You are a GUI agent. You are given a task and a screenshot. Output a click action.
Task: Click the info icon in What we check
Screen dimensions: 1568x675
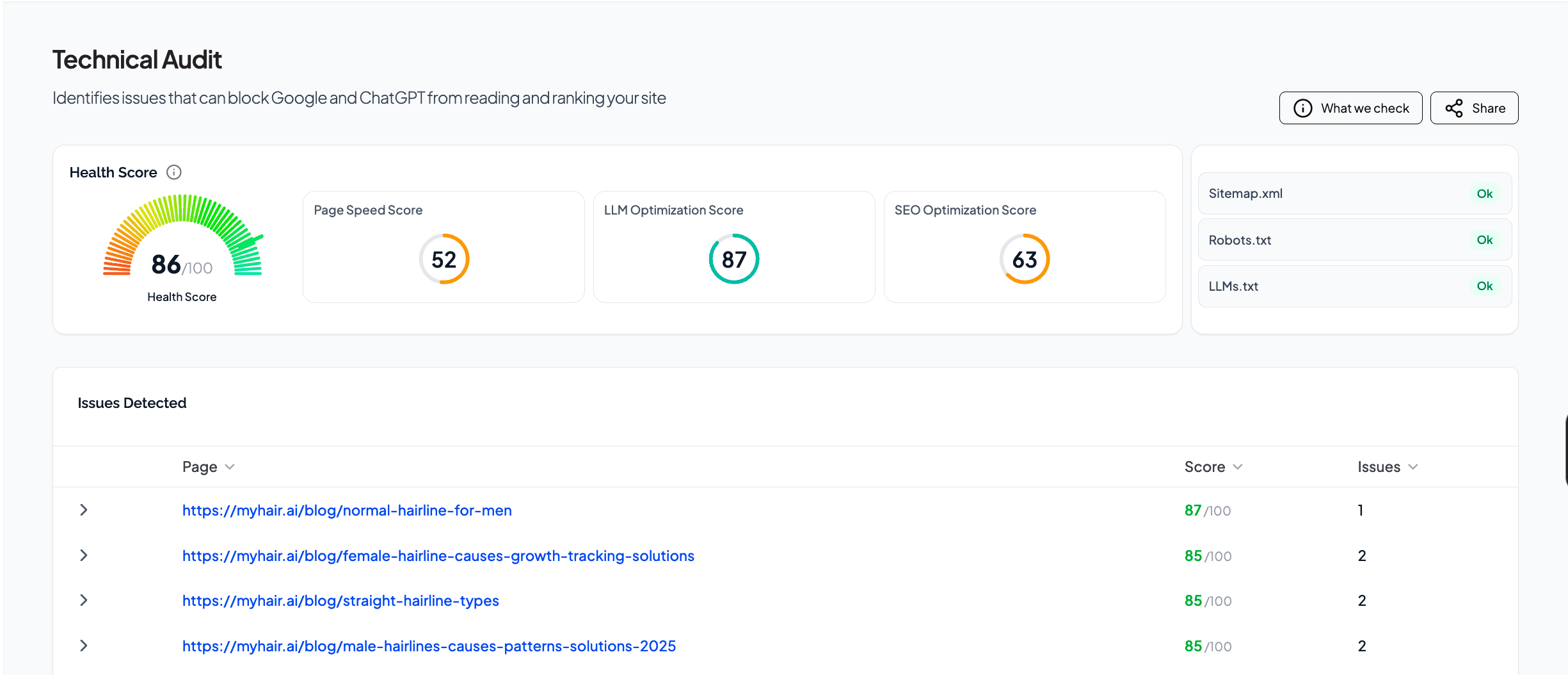[x=1303, y=108]
